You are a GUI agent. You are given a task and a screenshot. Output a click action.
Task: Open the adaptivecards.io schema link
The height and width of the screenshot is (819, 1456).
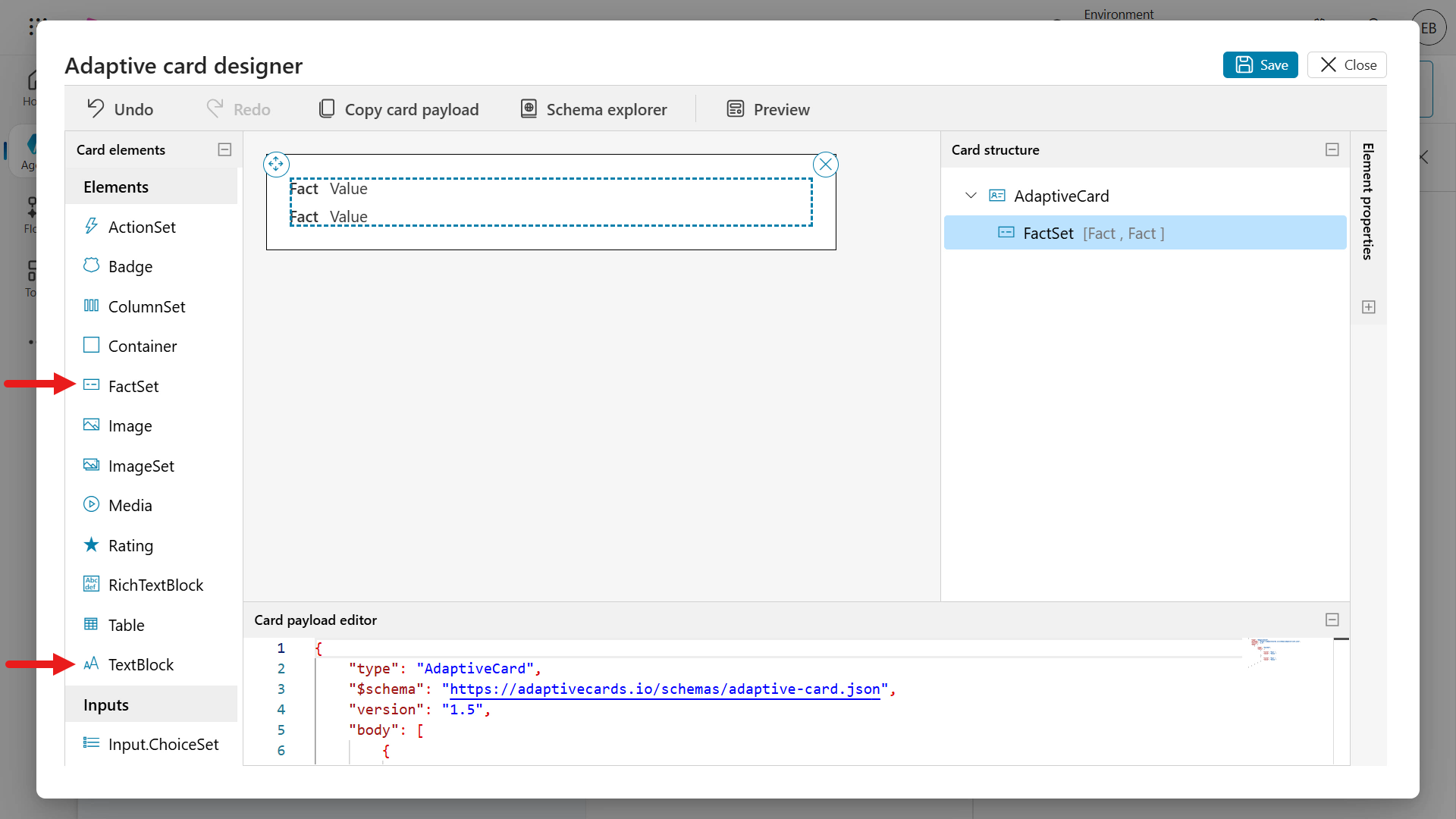point(664,689)
